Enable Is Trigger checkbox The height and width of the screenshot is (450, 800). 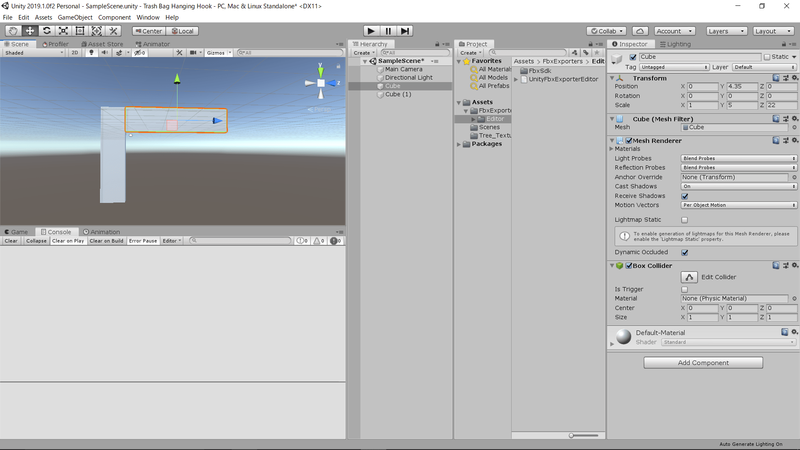point(685,289)
